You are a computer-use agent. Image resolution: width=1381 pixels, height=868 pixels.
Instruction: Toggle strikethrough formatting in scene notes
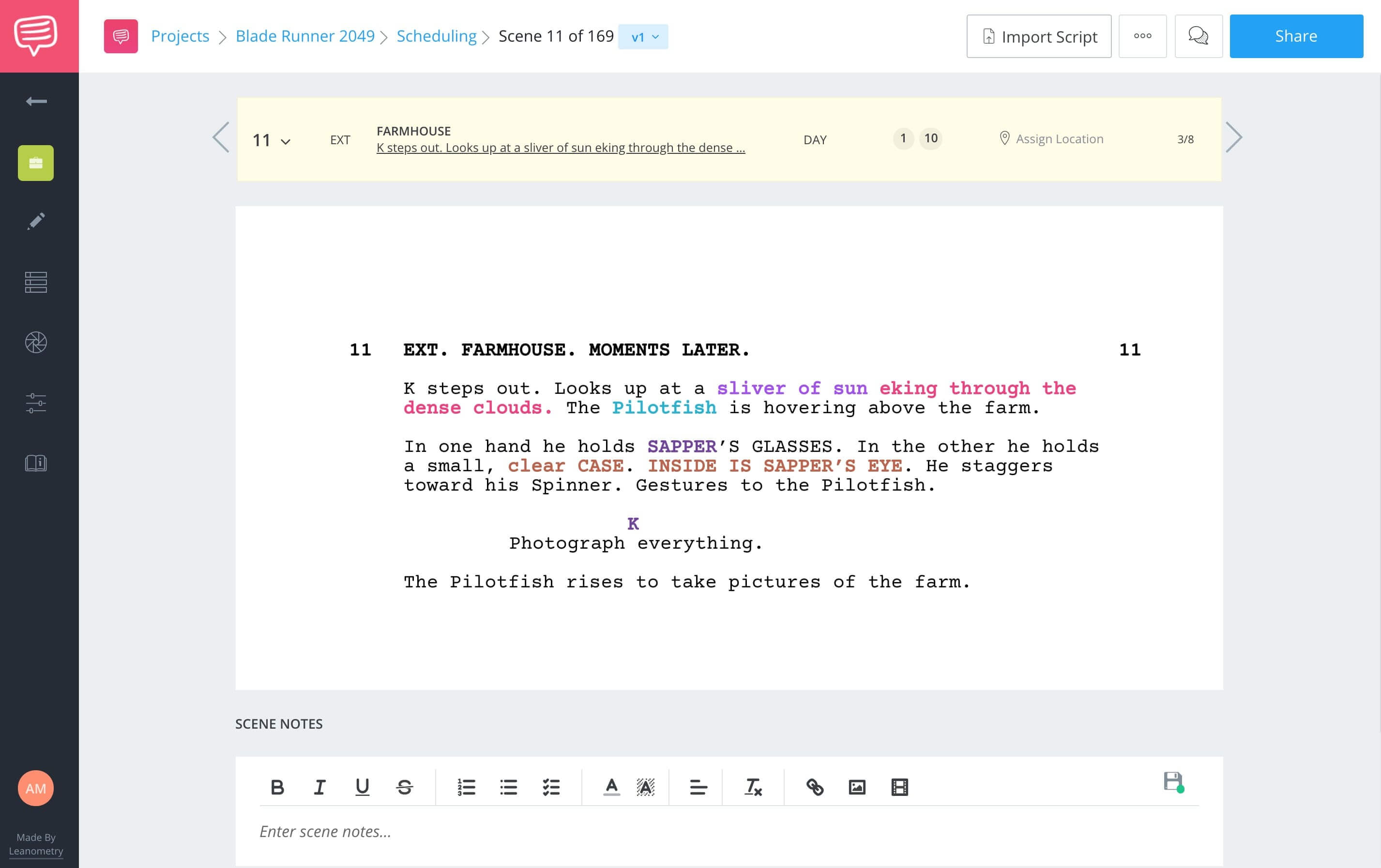click(x=404, y=787)
